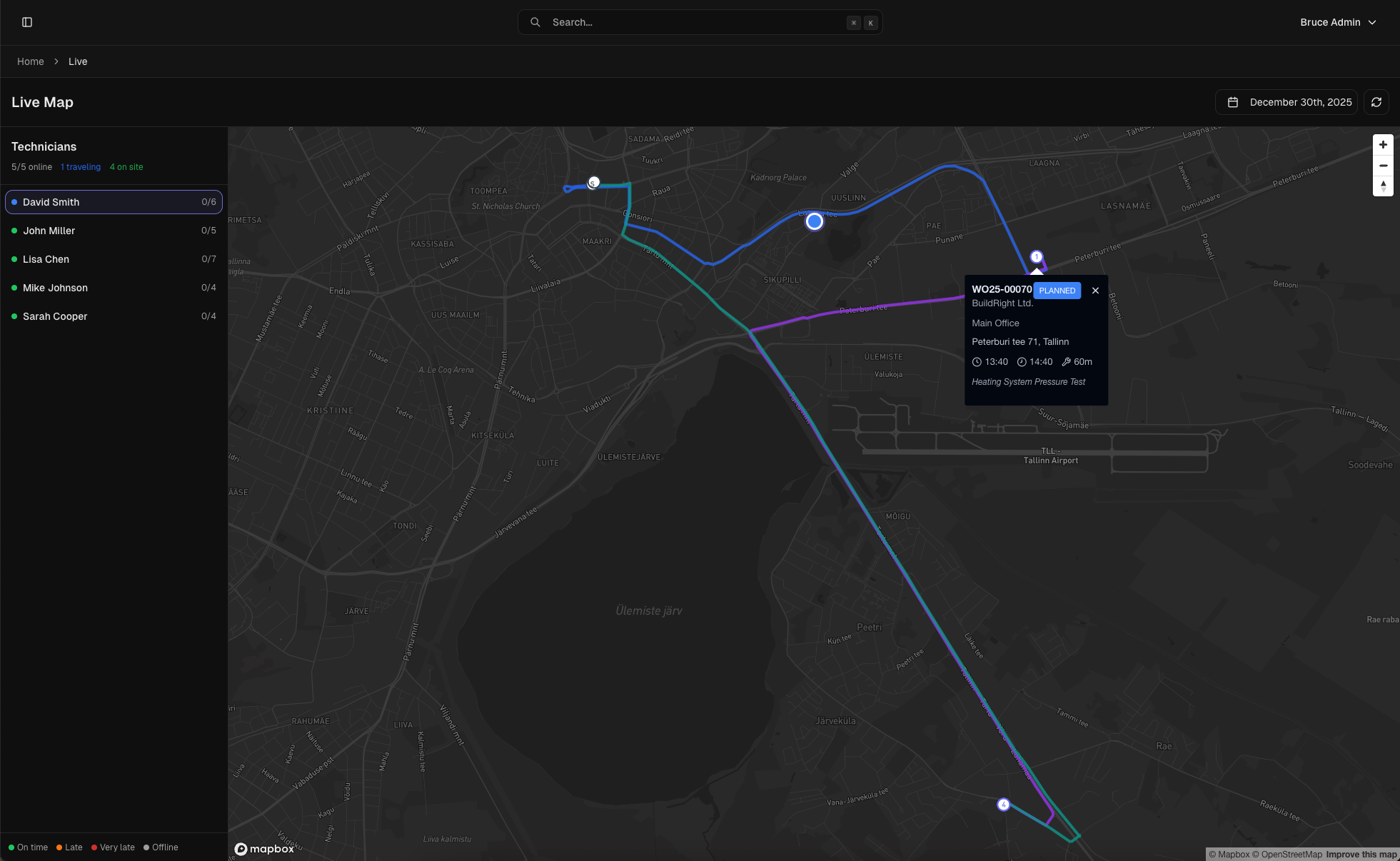The height and width of the screenshot is (861, 1400).
Task: Dismiss the WO25-00070 popup with X
Action: (1096, 291)
